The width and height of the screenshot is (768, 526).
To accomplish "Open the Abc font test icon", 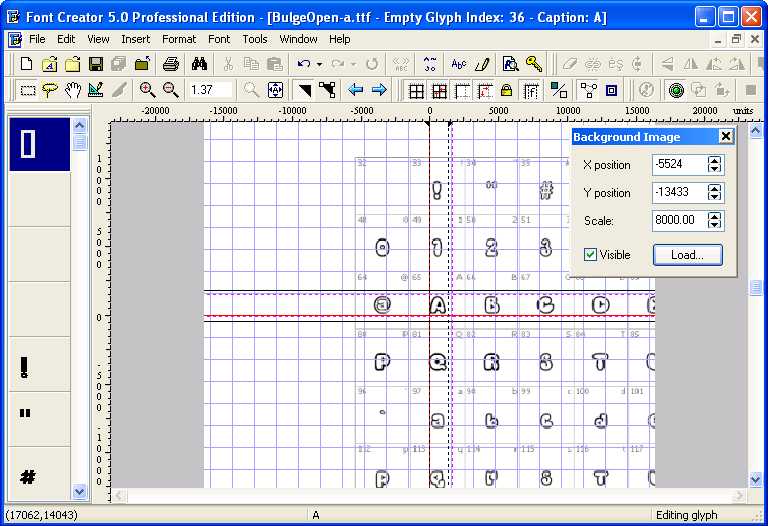I will [459, 64].
